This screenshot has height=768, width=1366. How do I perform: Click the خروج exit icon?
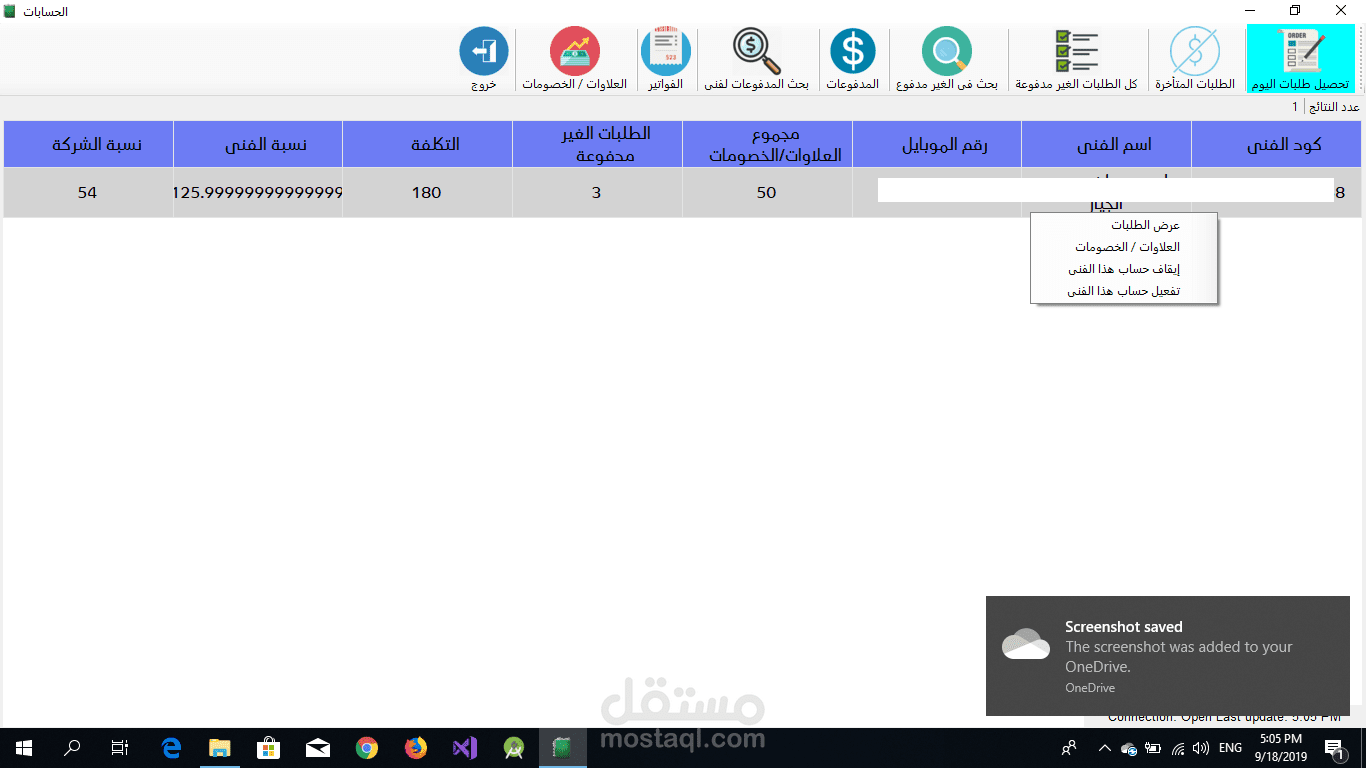484,59
